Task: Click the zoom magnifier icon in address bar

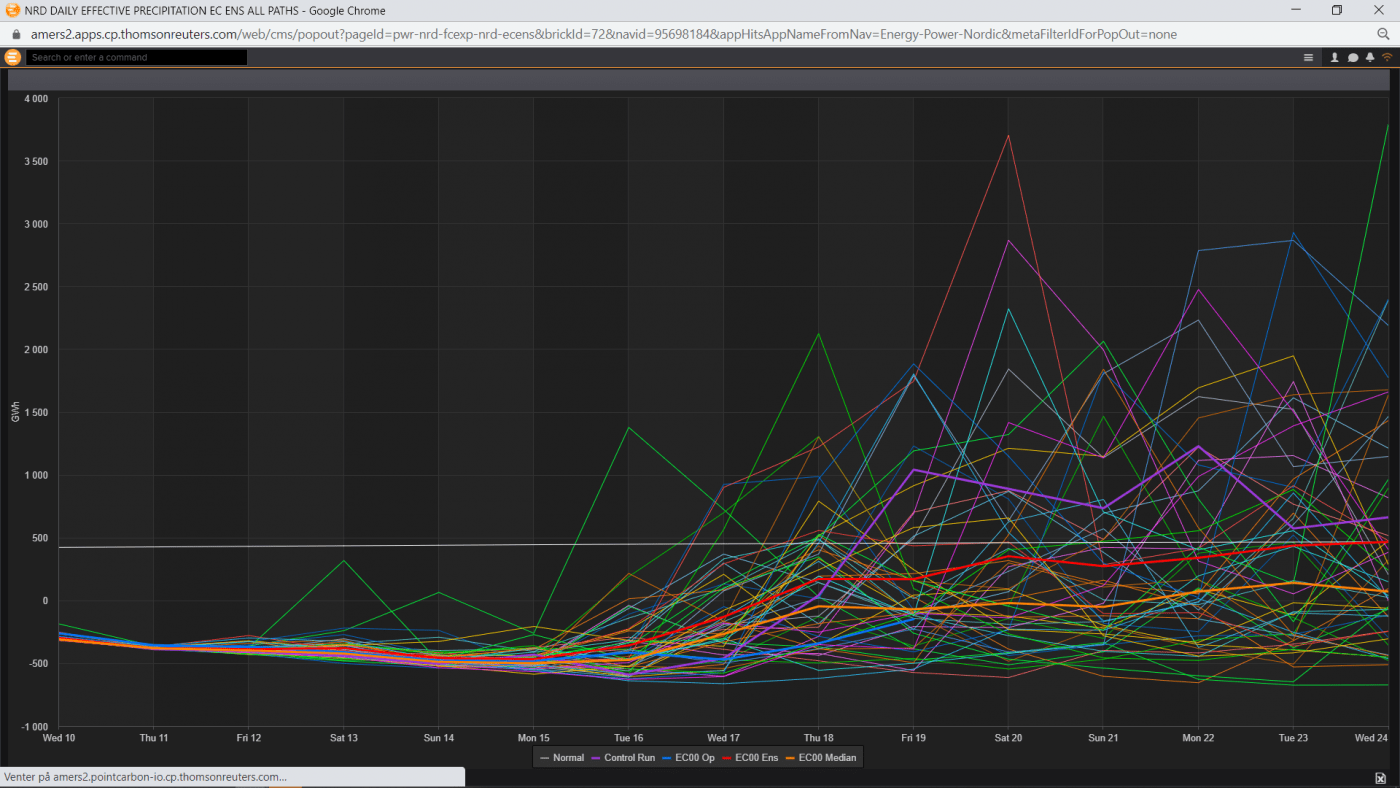Action: pyautogui.click(x=1384, y=34)
